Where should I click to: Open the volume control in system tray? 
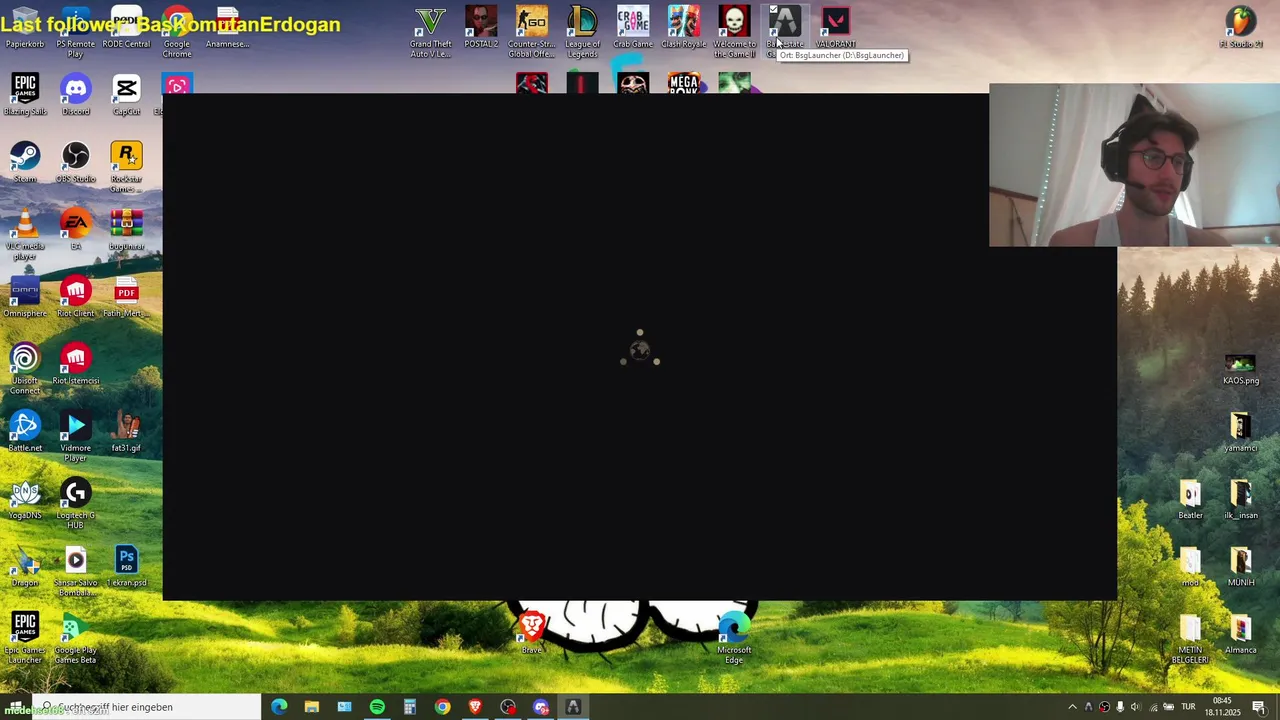pos(1136,707)
